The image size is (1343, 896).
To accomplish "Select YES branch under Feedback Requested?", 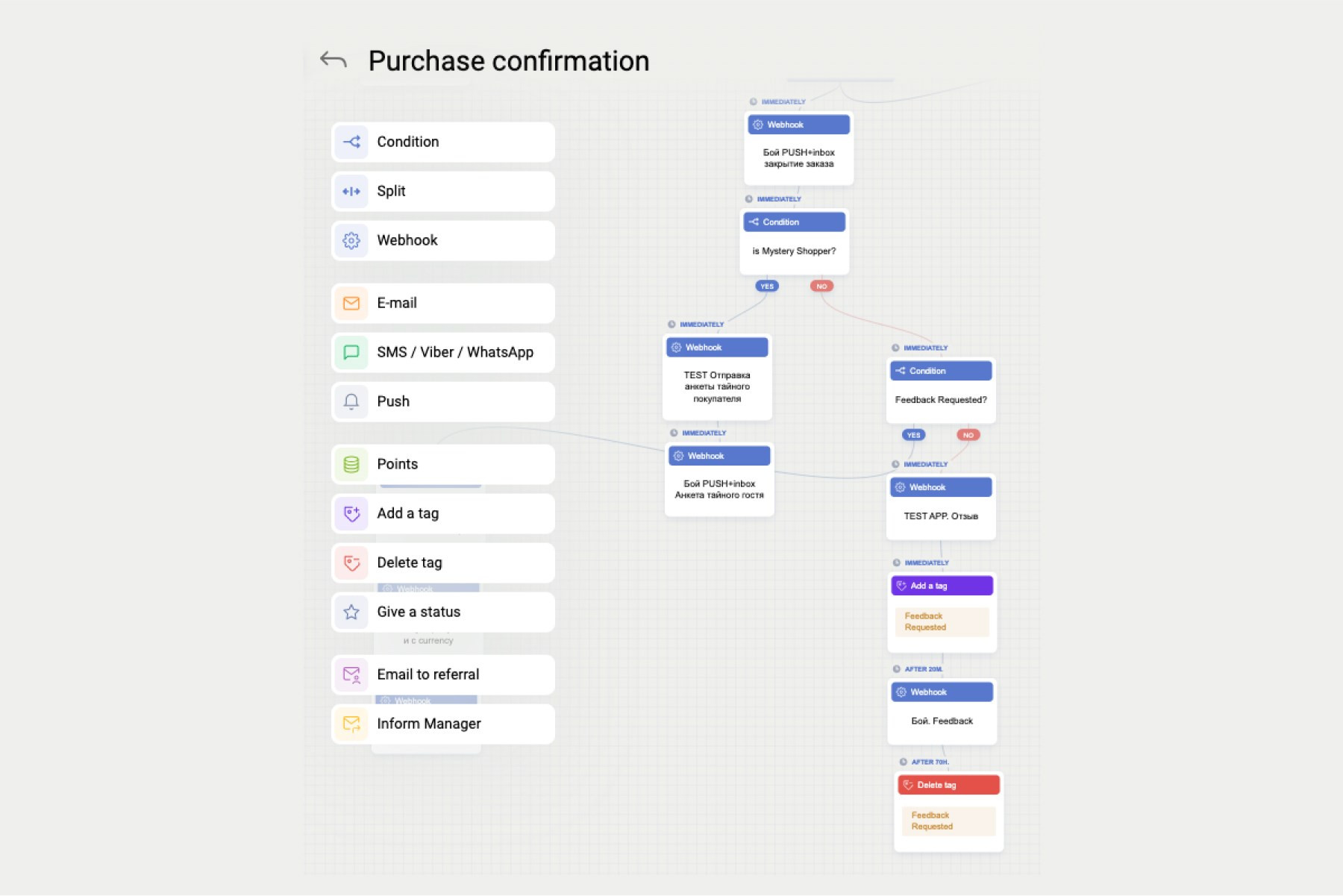I will tap(913, 435).
